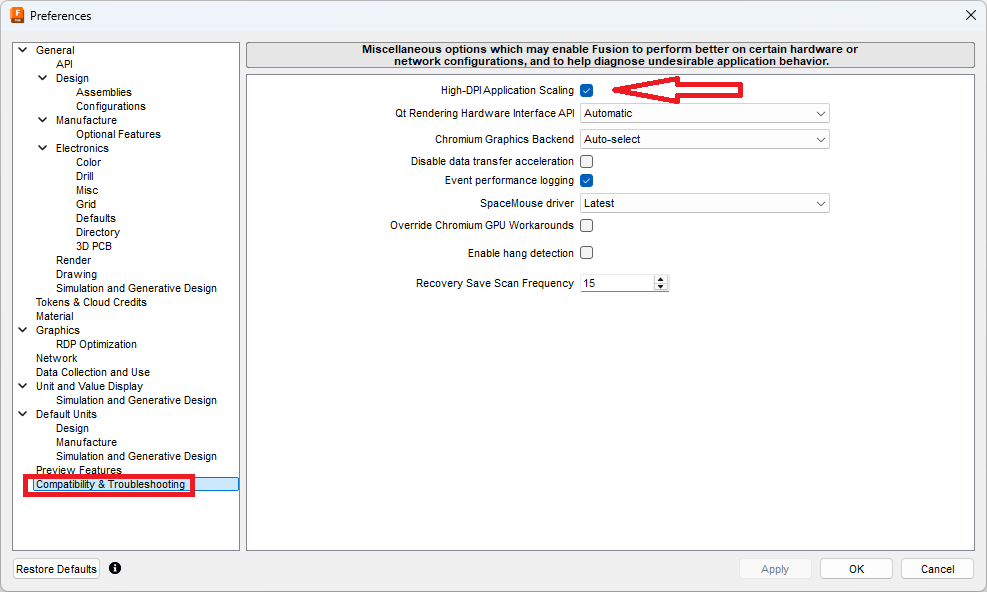Collapse the Manufacture chevron under General
This screenshot has height=592, width=987.
click(x=43, y=120)
